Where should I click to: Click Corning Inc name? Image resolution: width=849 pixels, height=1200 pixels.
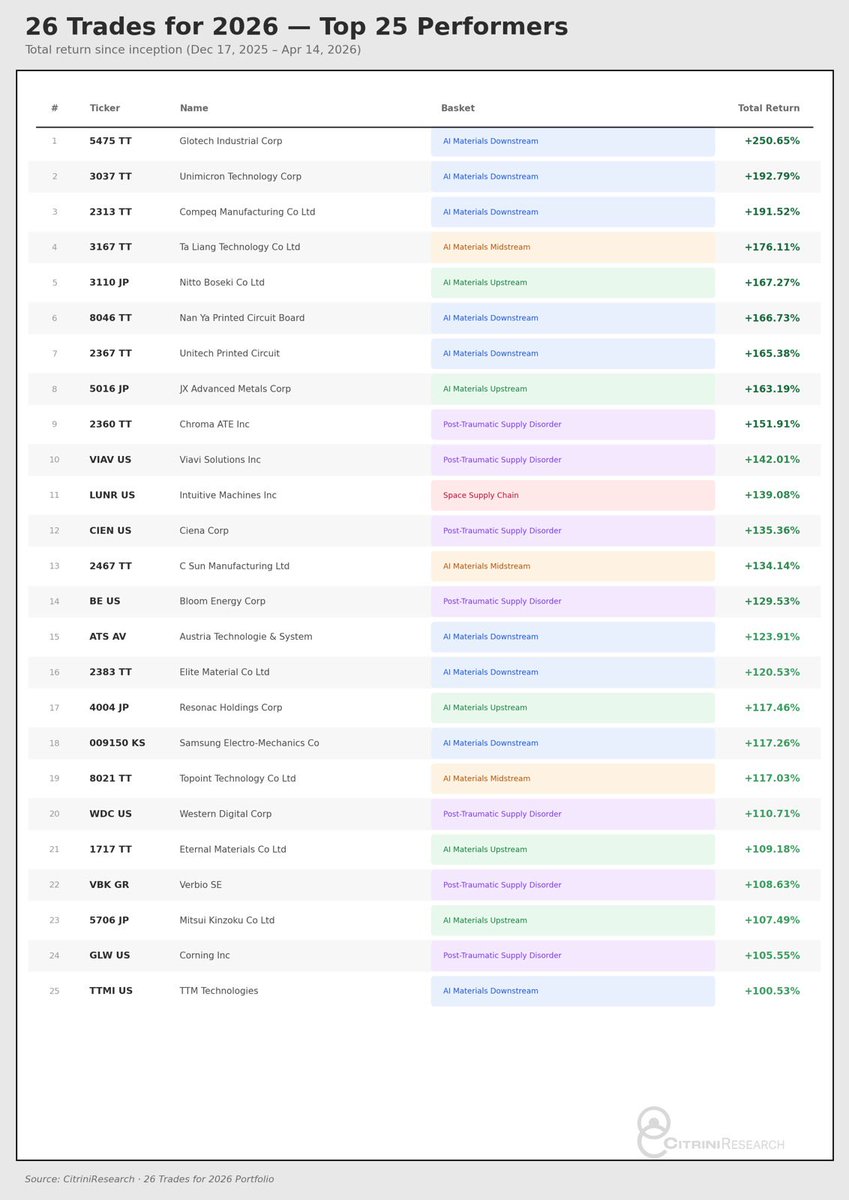point(205,956)
